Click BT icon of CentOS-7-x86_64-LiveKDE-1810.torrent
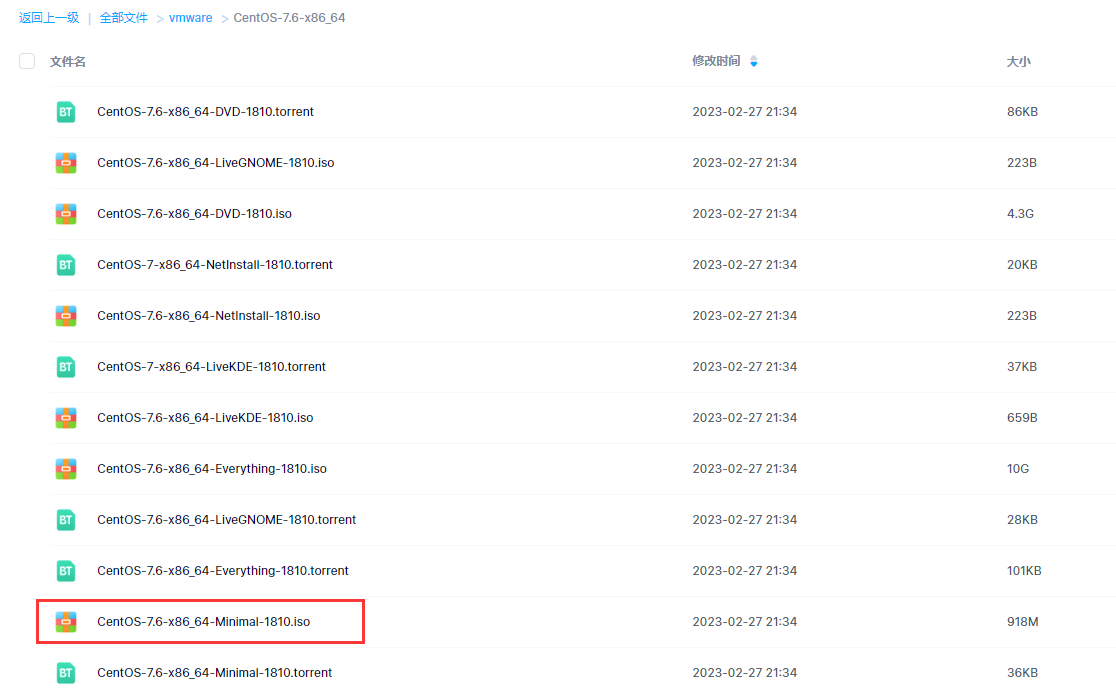This screenshot has width=1116, height=692. pyautogui.click(x=66, y=367)
